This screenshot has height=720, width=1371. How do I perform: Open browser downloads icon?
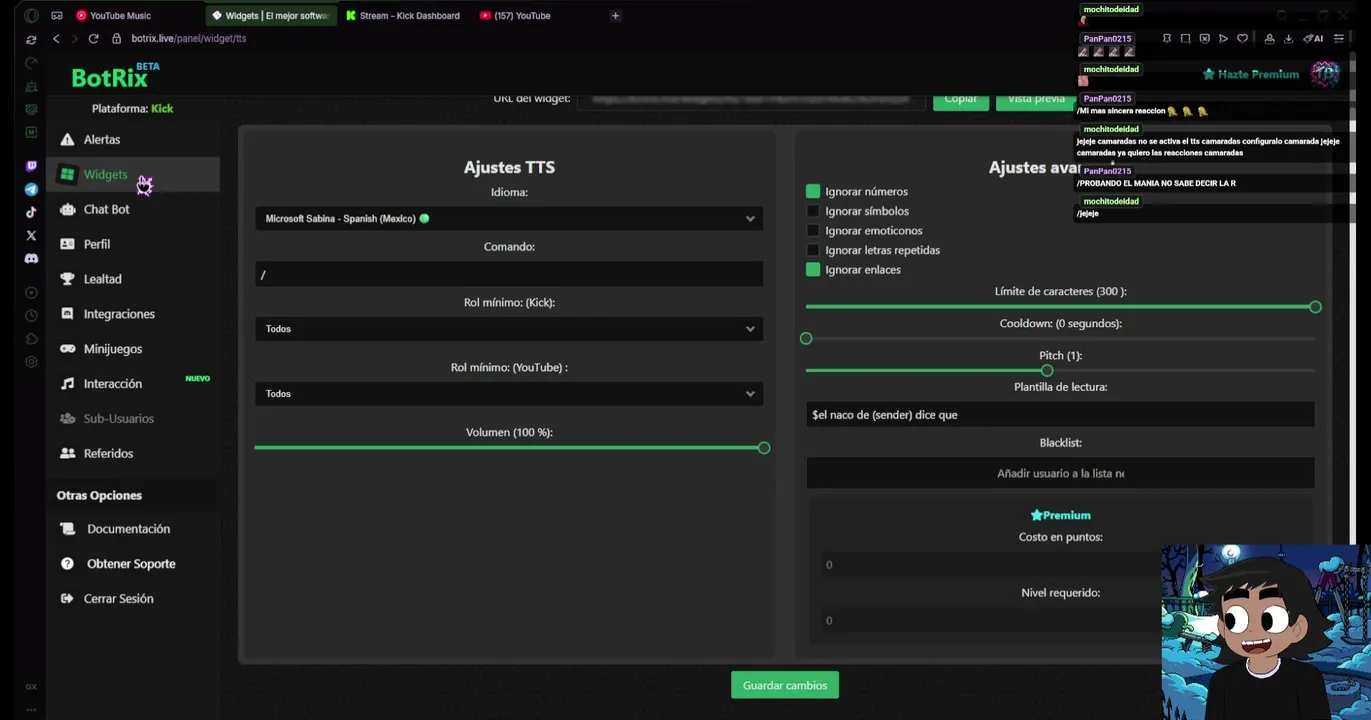[1288, 39]
